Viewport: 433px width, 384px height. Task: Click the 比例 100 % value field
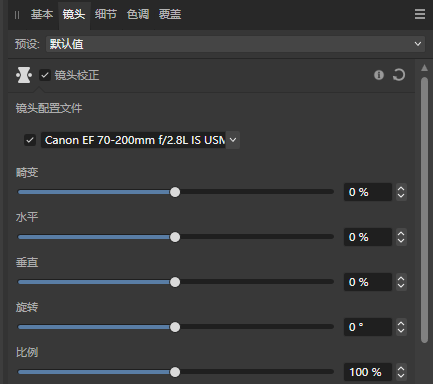point(368,372)
